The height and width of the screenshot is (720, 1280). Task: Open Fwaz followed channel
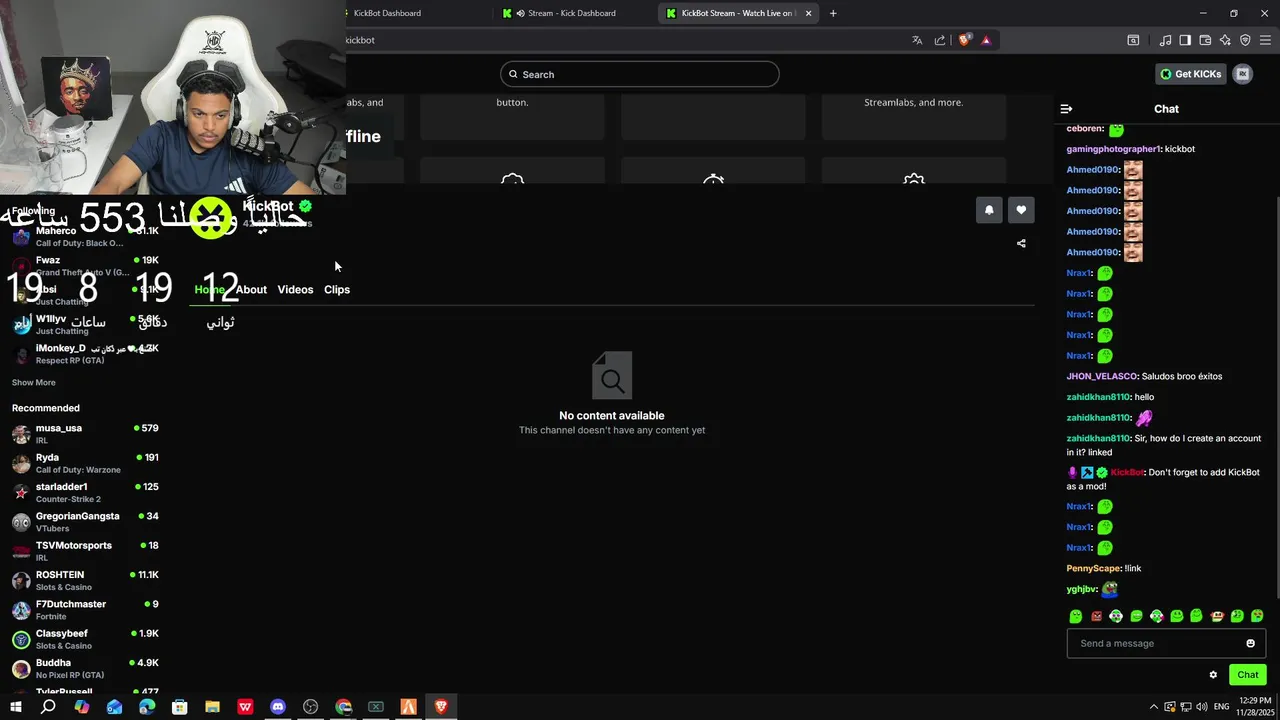[x=85, y=266]
